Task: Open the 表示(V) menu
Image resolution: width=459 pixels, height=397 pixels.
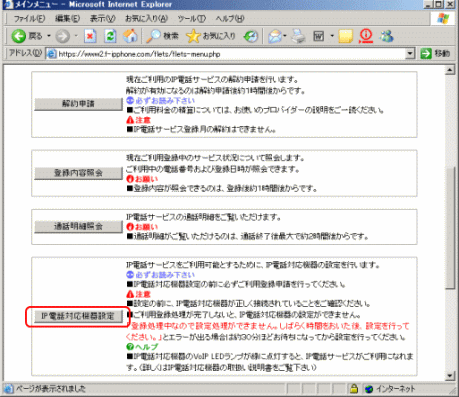Action: click(102, 19)
